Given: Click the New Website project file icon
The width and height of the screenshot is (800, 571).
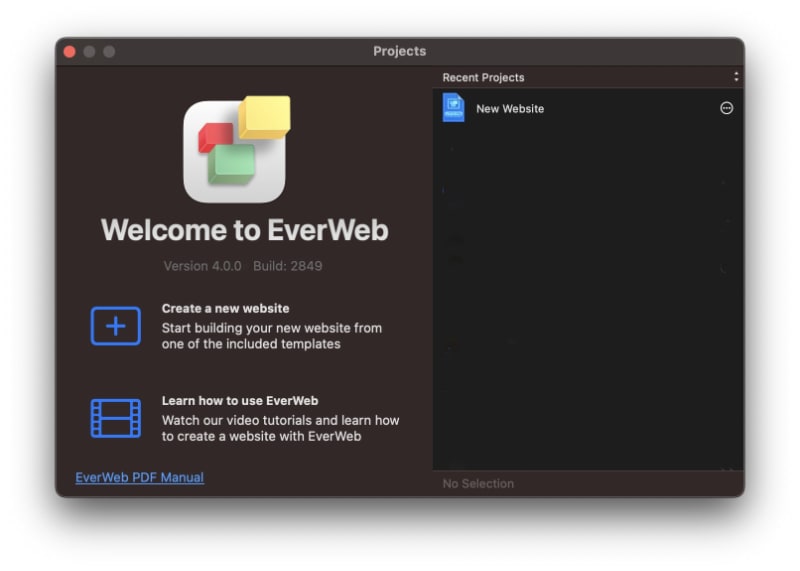Looking at the screenshot, I should (453, 108).
